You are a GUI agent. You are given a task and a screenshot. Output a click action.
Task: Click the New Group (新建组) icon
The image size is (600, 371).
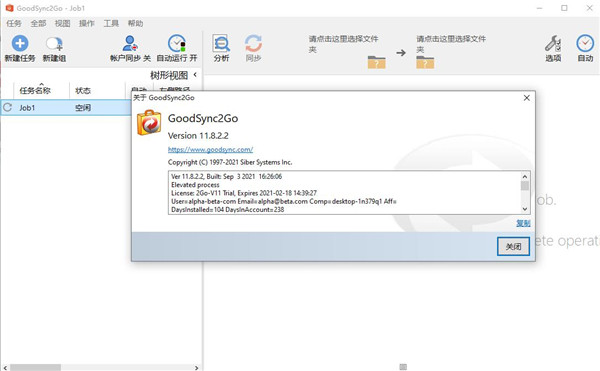(x=54, y=44)
